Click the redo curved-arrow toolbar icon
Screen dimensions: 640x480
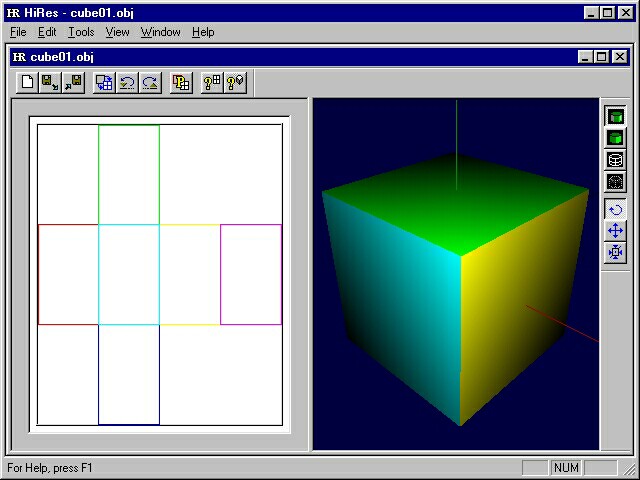(x=149, y=83)
